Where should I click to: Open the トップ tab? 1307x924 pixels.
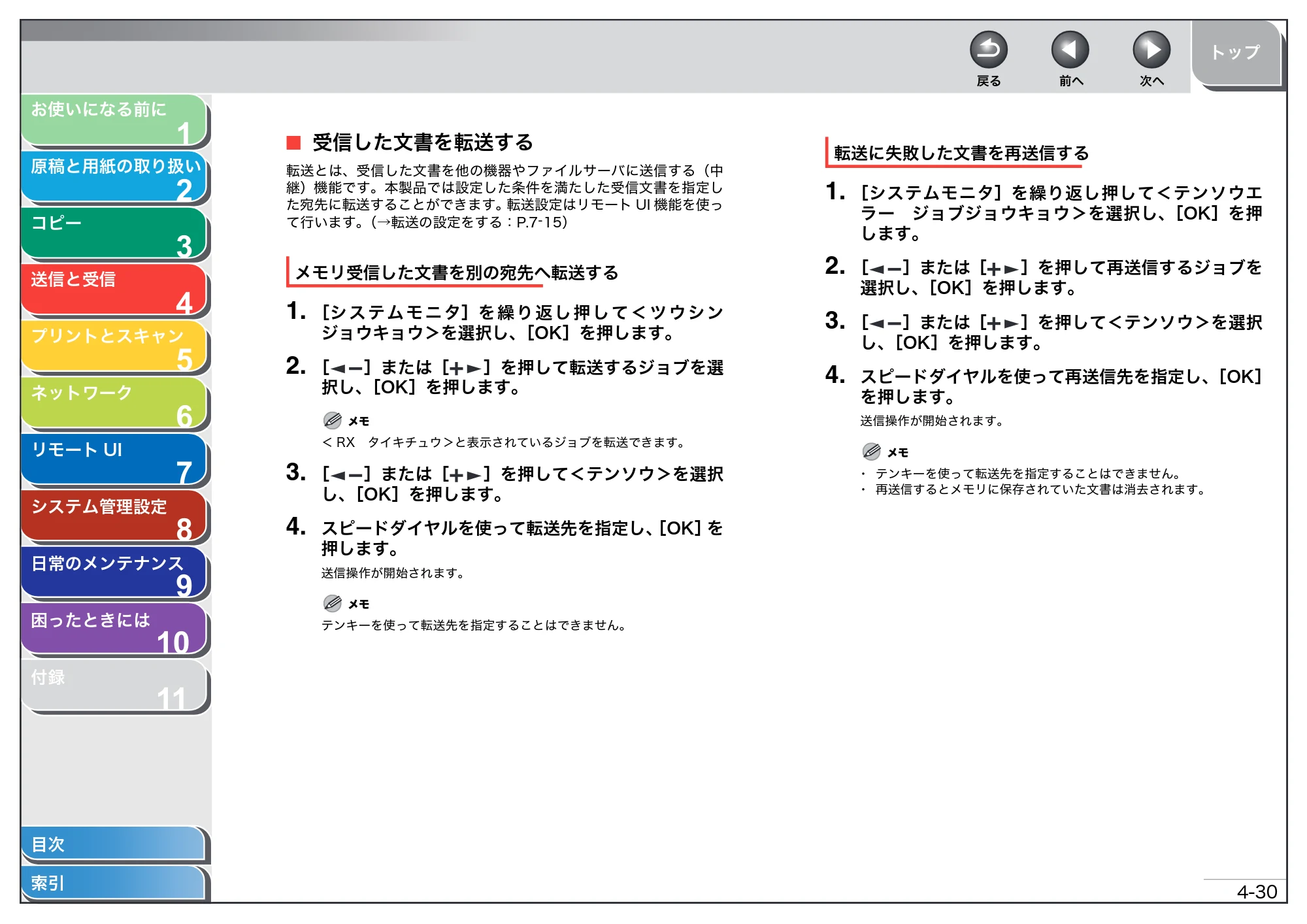1235,54
